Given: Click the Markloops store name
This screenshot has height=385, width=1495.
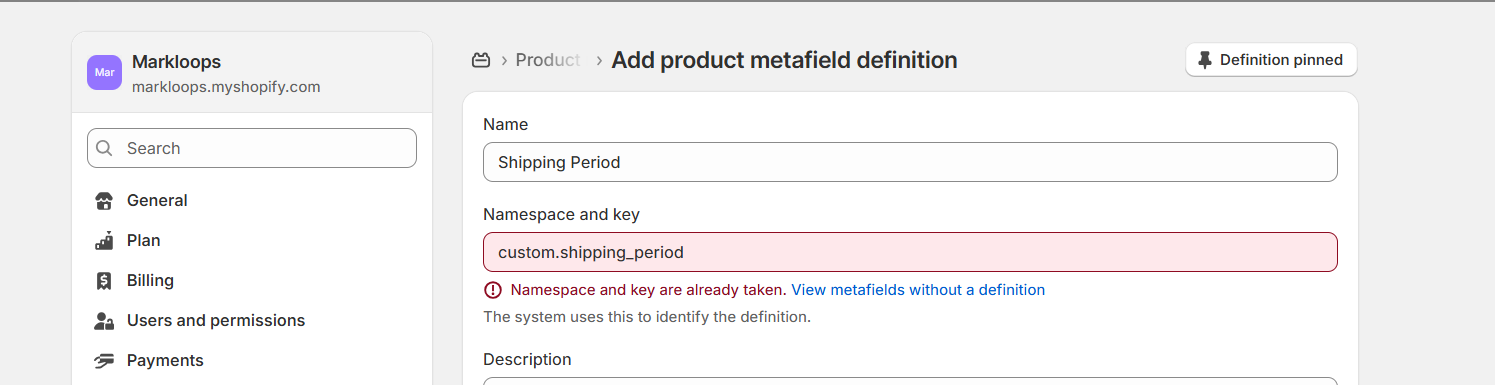Looking at the screenshot, I should (x=176, y=62).
